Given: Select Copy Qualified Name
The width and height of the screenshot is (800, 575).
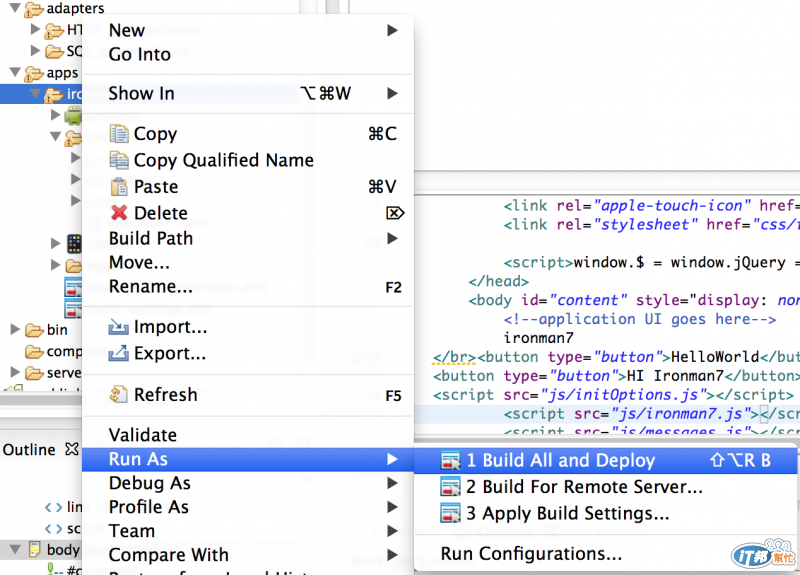Looking at the screenshot, I should pos(247,160).
